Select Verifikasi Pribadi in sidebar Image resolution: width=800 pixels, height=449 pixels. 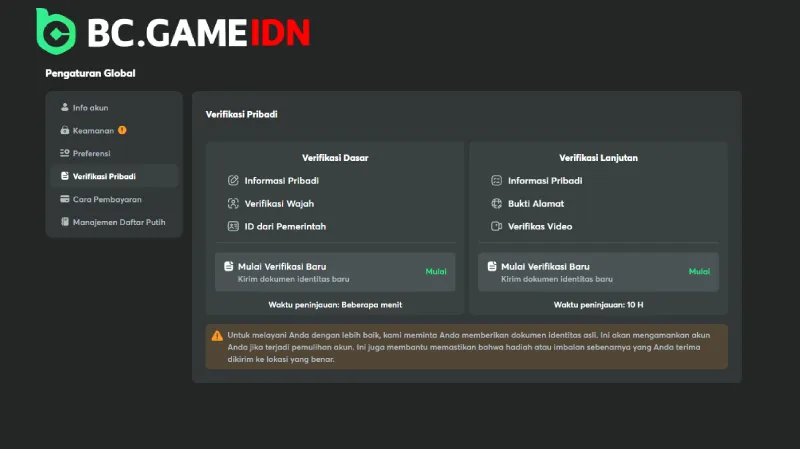pos(114,176)
